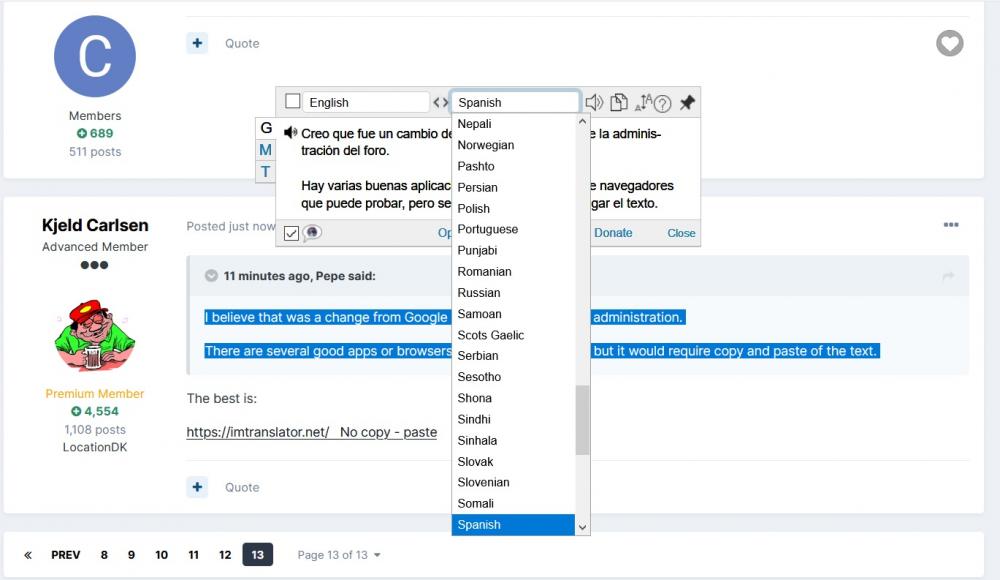Collapse the quoted Pepe message using chevron
This screenshot has height=580, width=1000.
211,276
